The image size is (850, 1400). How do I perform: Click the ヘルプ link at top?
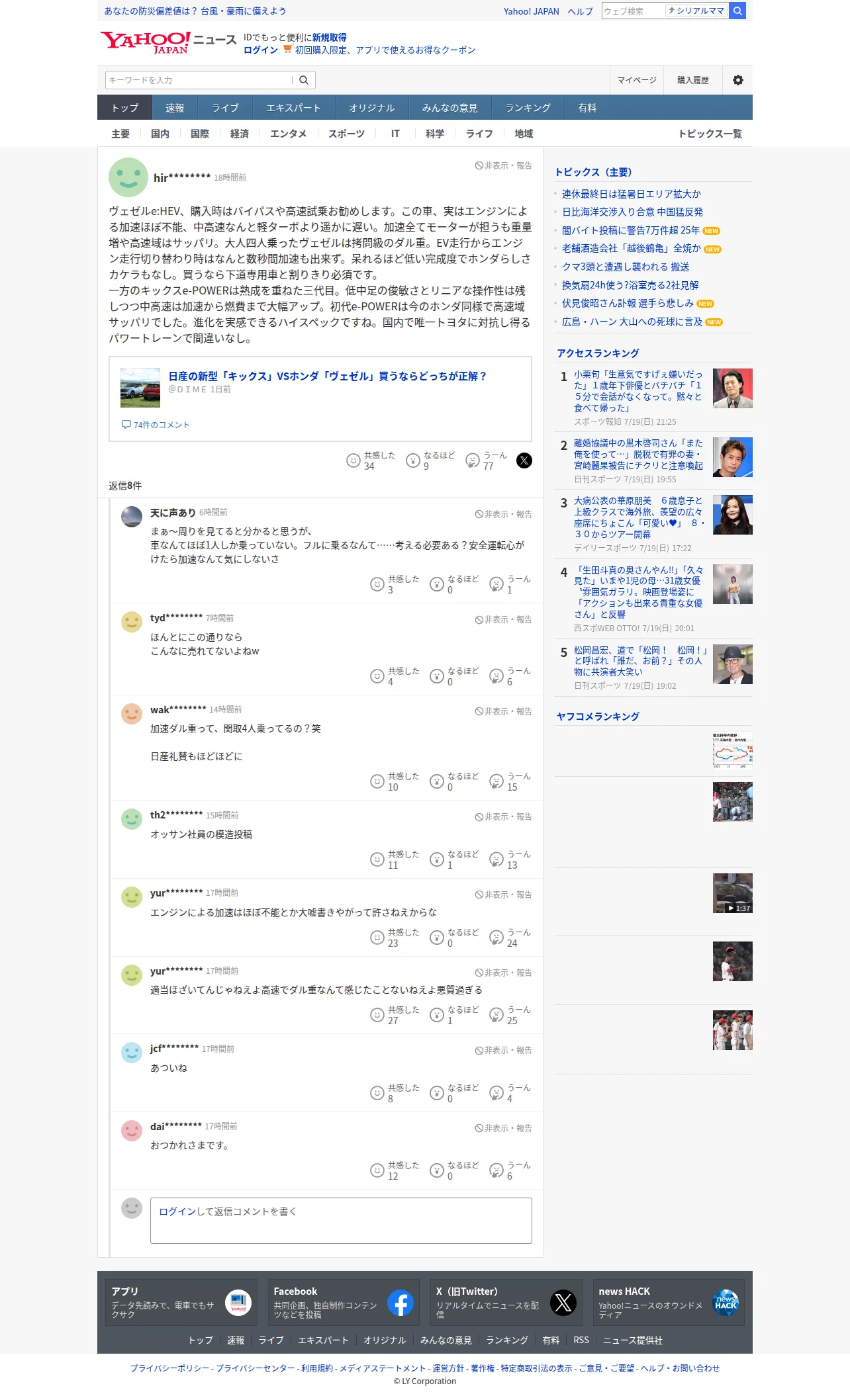click(580, 11)
